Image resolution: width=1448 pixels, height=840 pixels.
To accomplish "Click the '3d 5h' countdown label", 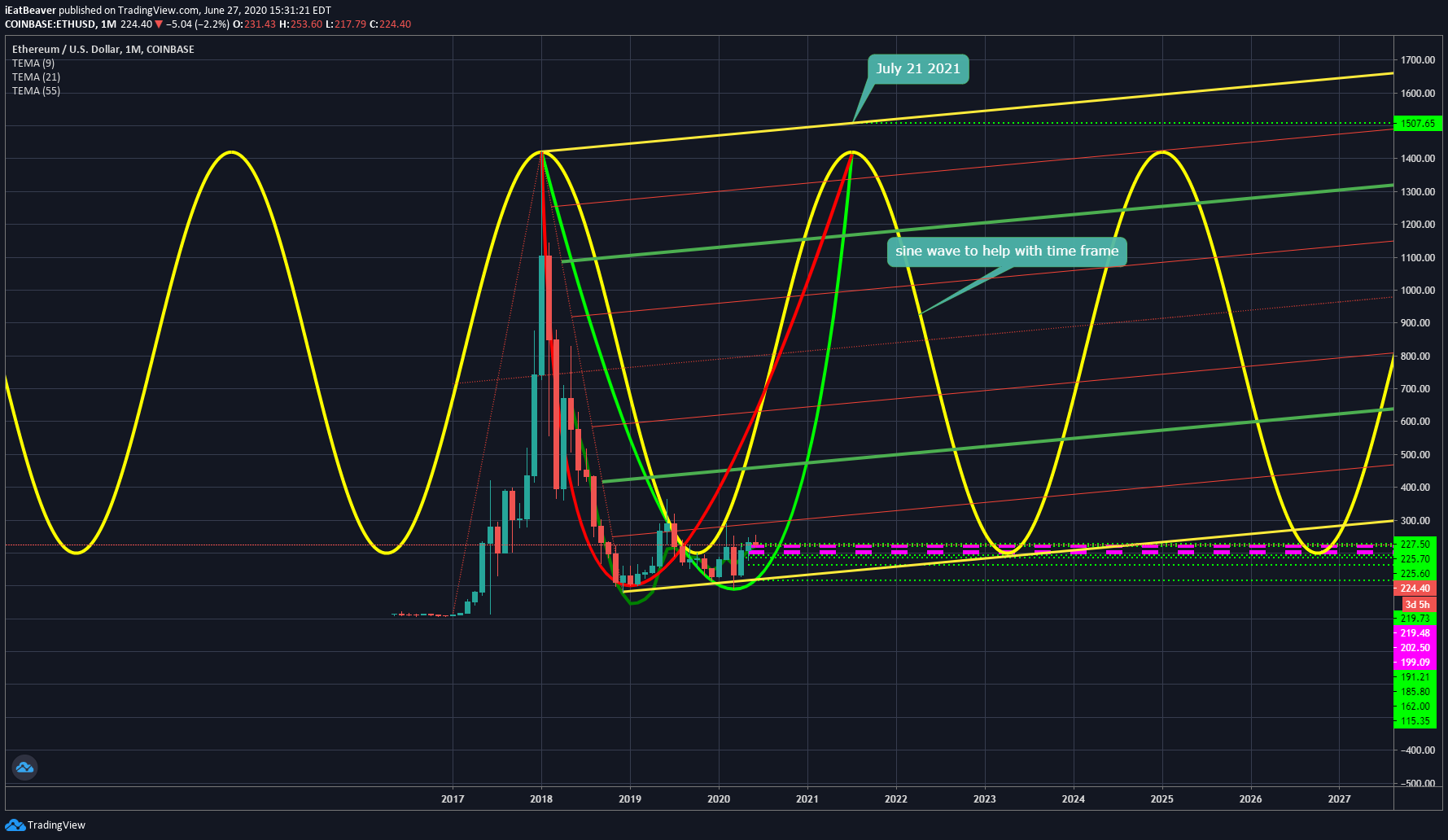I will click(1417, 604).
